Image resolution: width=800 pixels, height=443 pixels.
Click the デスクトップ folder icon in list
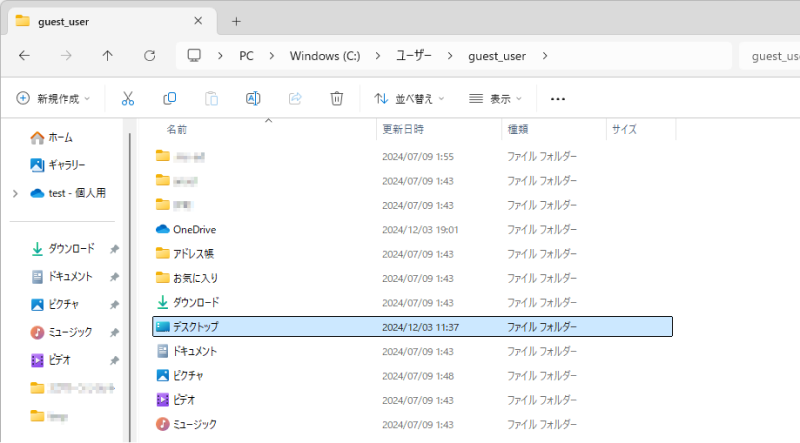coord(162,327)
